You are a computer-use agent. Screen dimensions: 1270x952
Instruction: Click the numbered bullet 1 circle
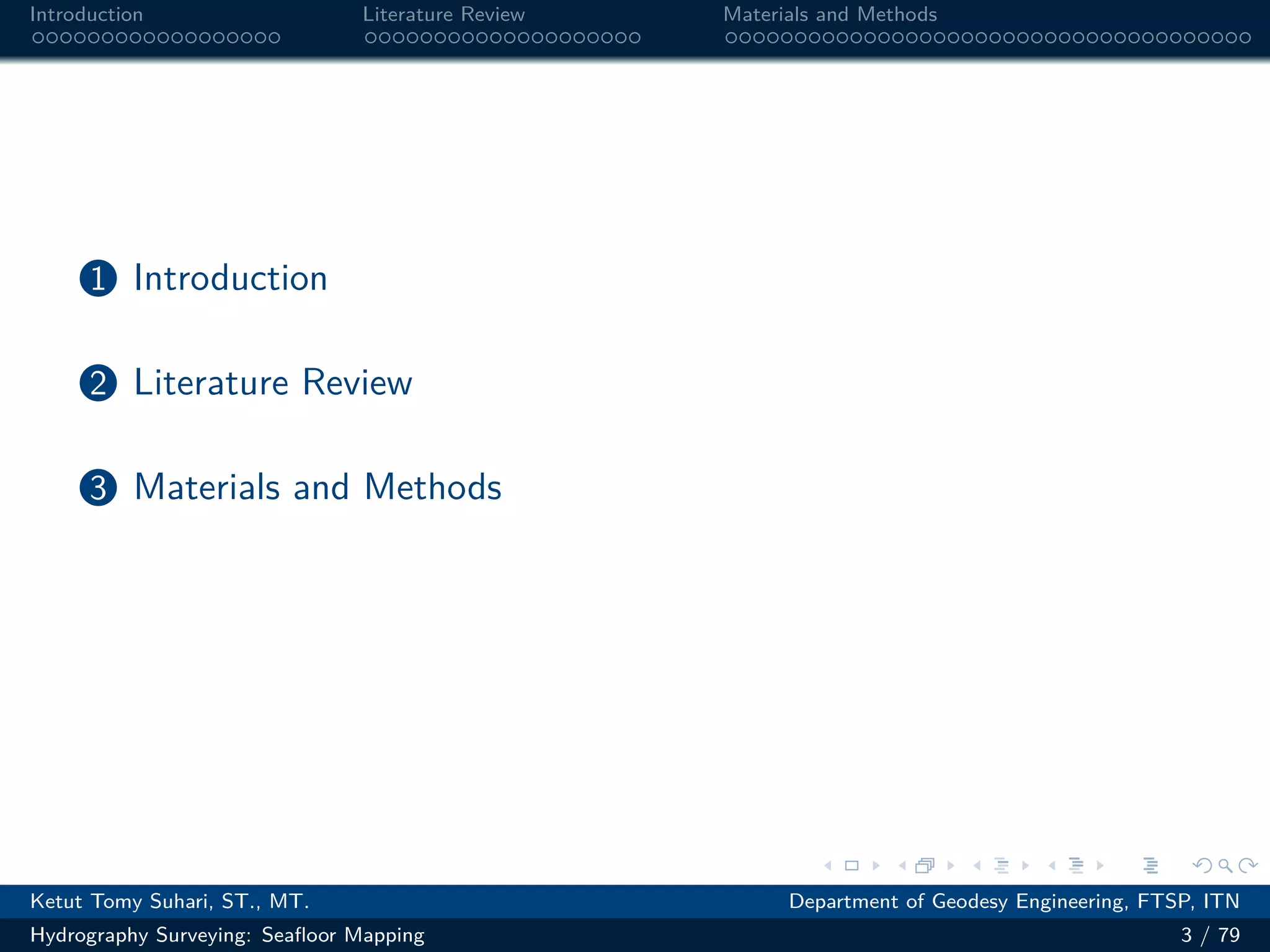pyautogui.click(x=99, y=278)
